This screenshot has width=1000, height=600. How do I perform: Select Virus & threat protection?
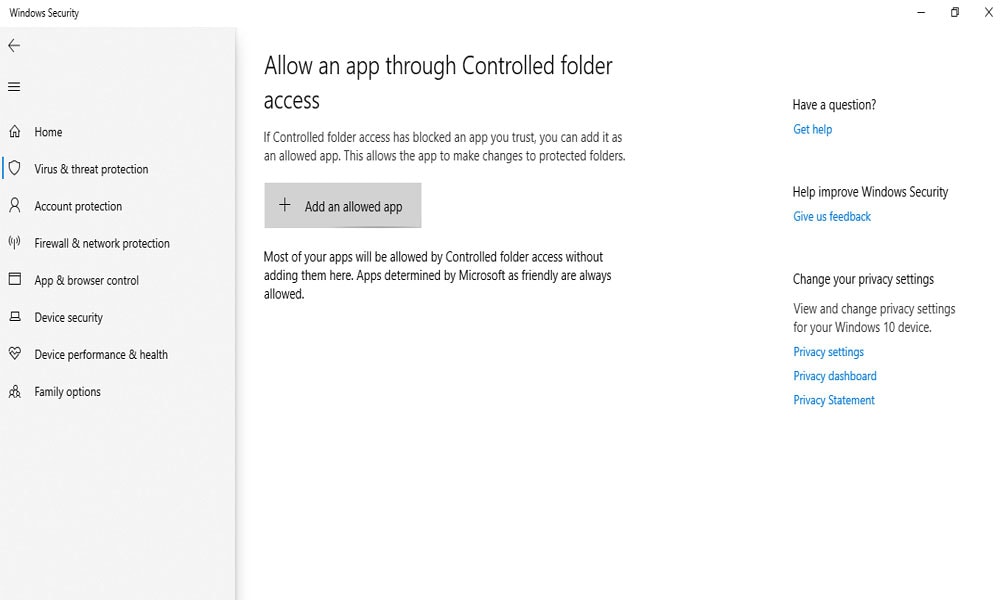[x=118, y=169]
